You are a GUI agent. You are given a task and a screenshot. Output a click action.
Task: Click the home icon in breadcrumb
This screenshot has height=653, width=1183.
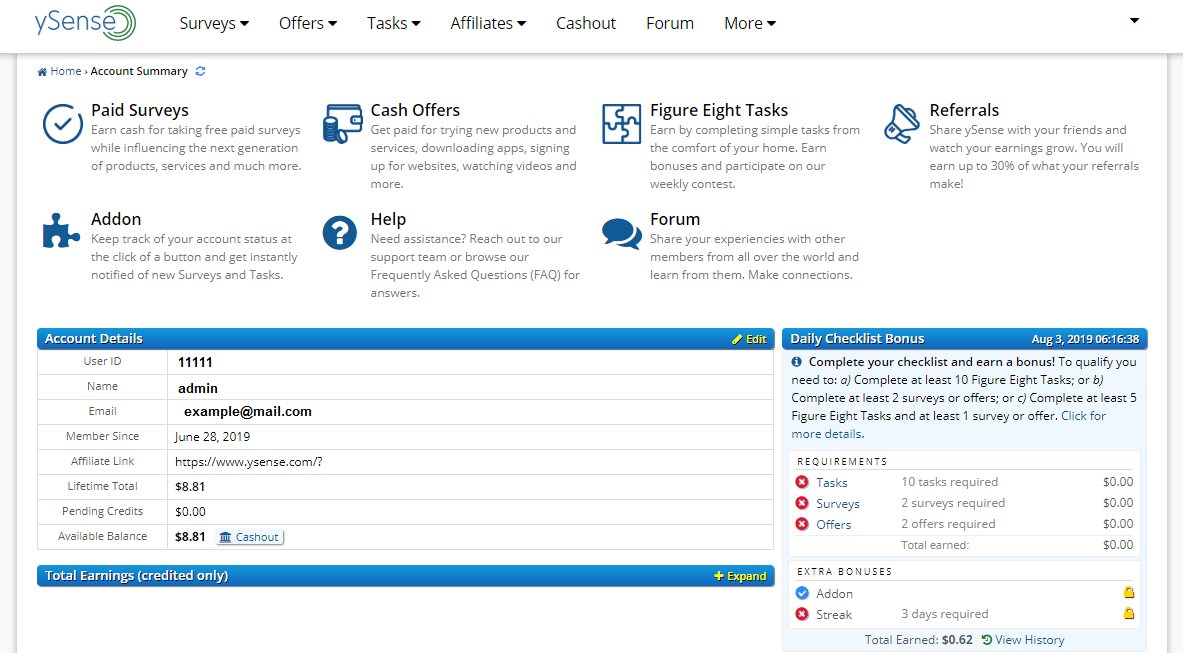coord(42,72)
